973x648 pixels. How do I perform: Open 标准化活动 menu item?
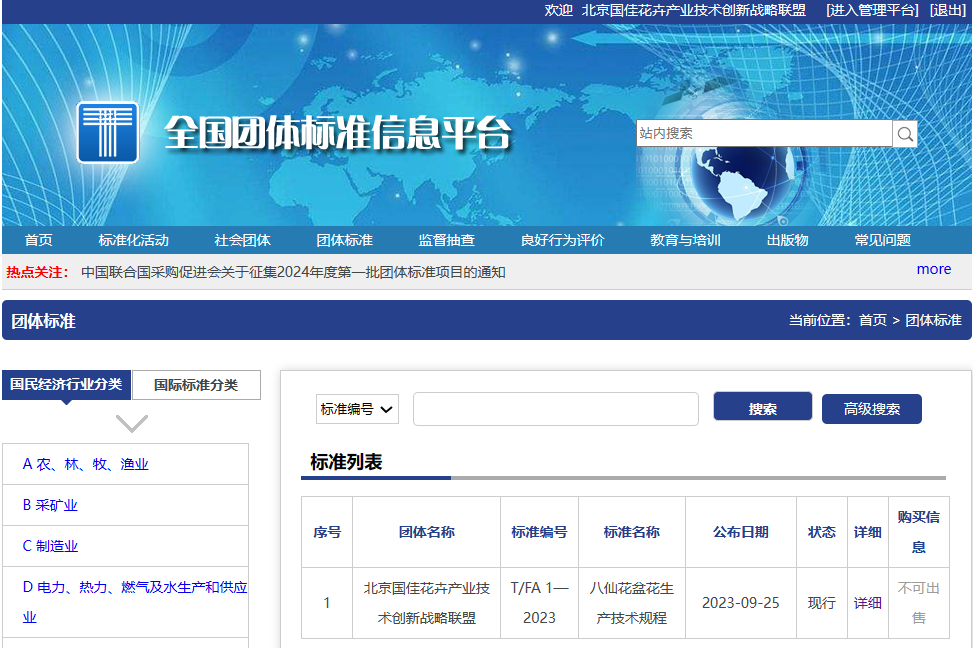click(133, 240)
